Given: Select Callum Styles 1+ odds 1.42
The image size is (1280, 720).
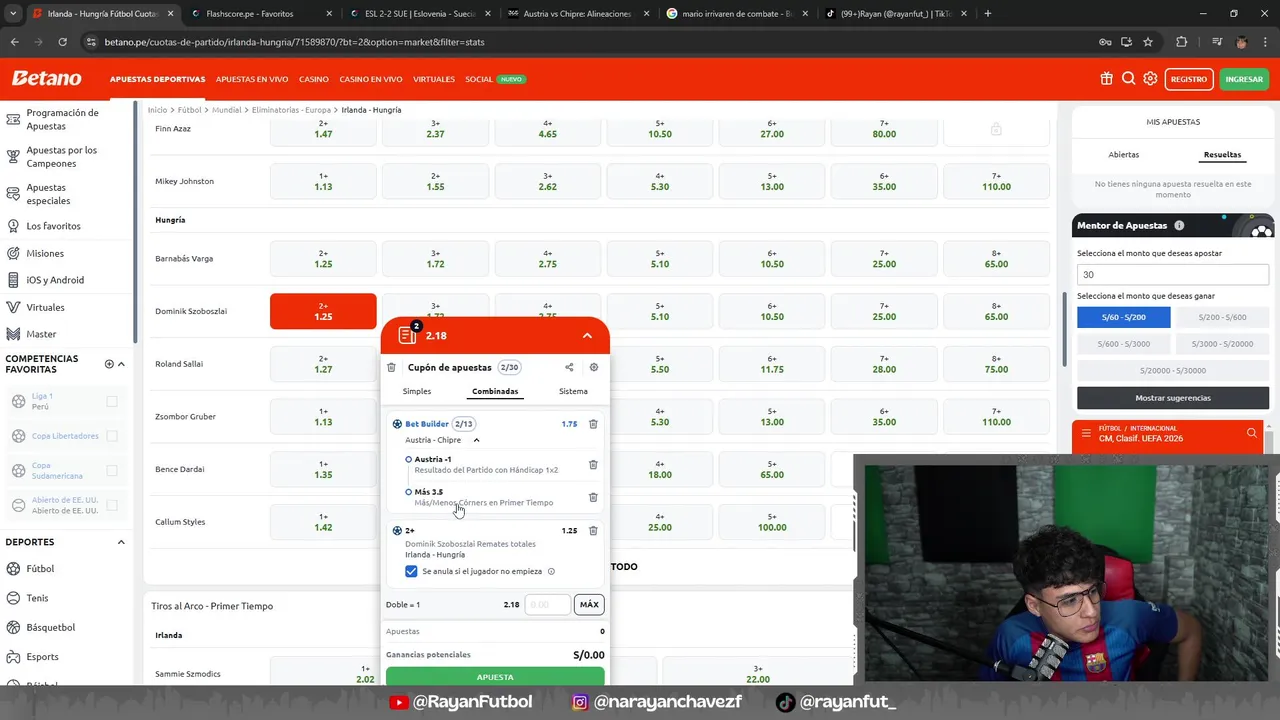Looking at the screenshot, I should (323, 522).
